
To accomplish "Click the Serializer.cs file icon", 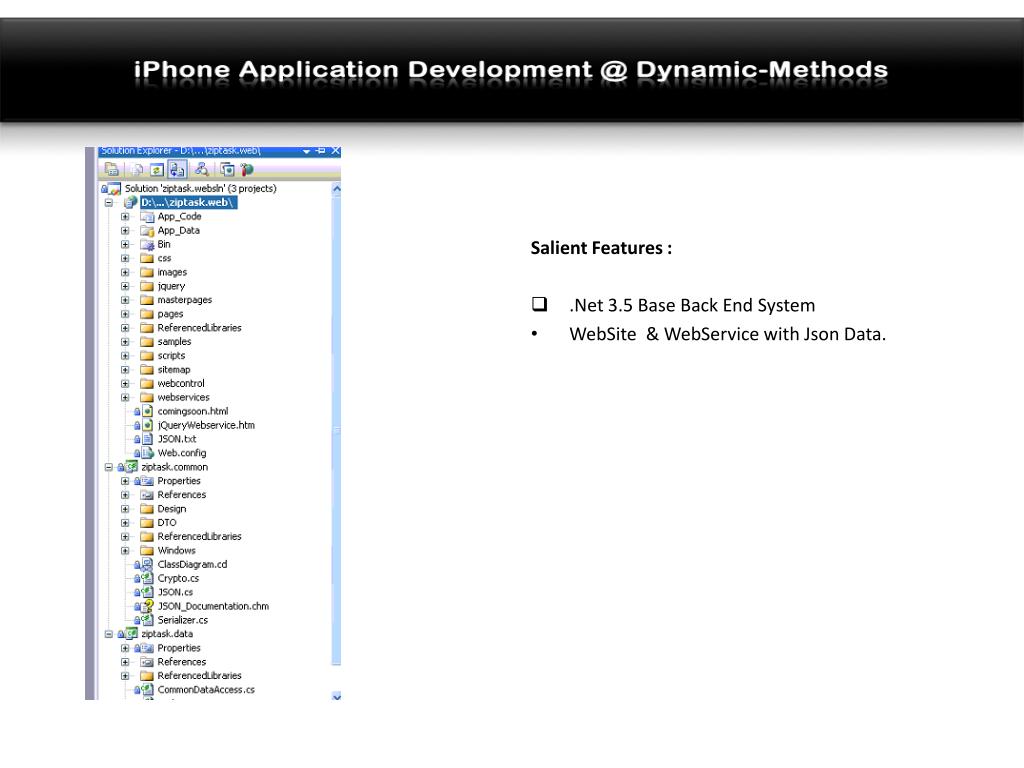I will tap(148, 620).
